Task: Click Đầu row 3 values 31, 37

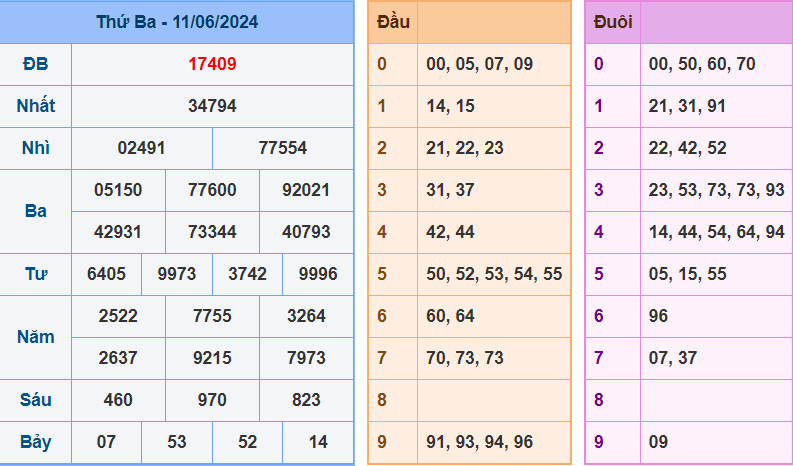Action: [x=451, y=190]
